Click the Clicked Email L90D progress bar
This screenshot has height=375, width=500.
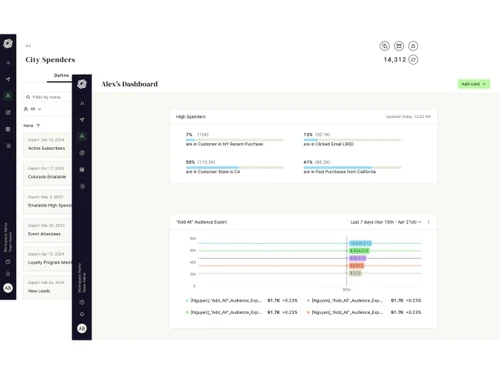pyautogui.click(x=352, y=140)
